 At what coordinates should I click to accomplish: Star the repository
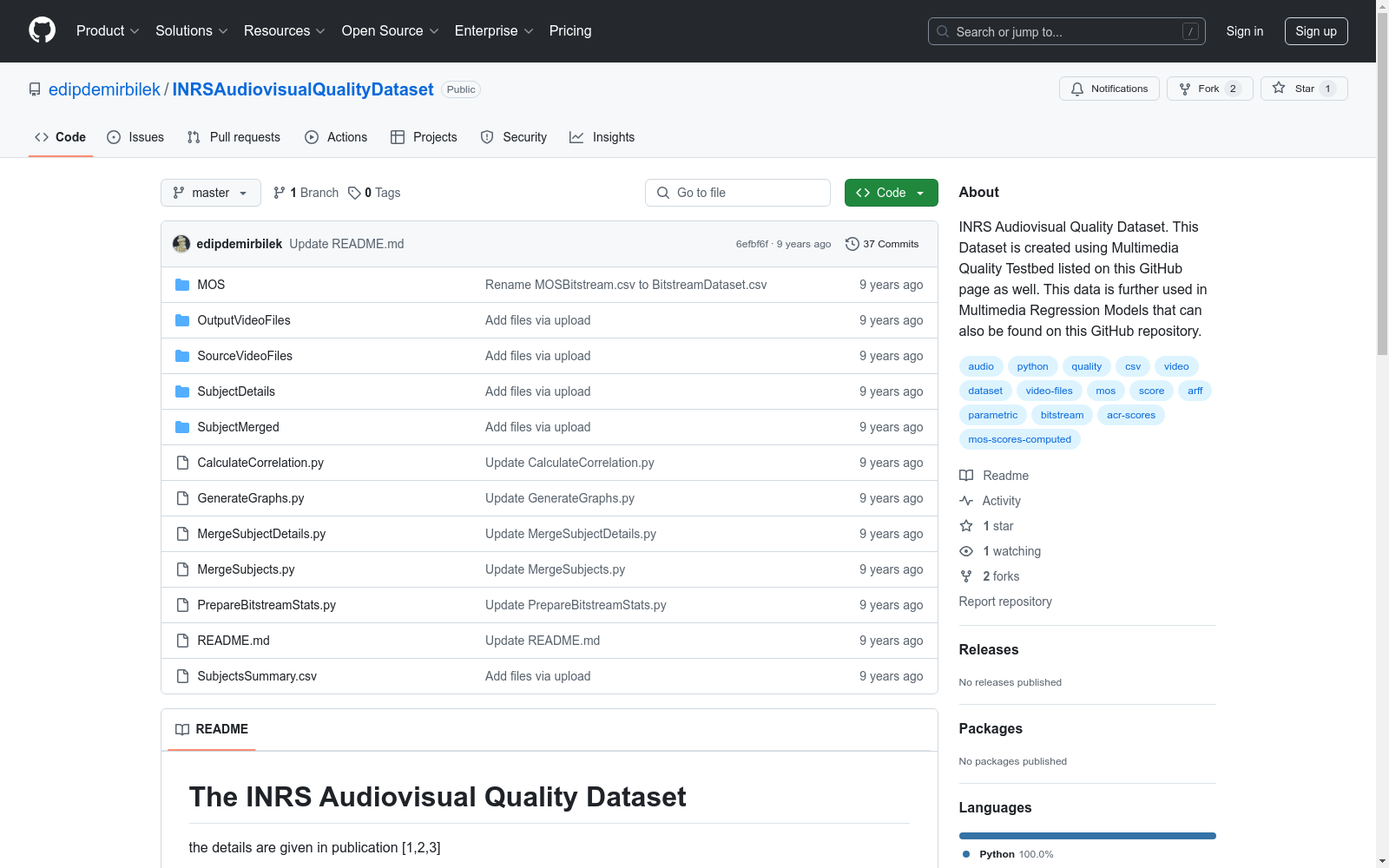point(1304,89)
